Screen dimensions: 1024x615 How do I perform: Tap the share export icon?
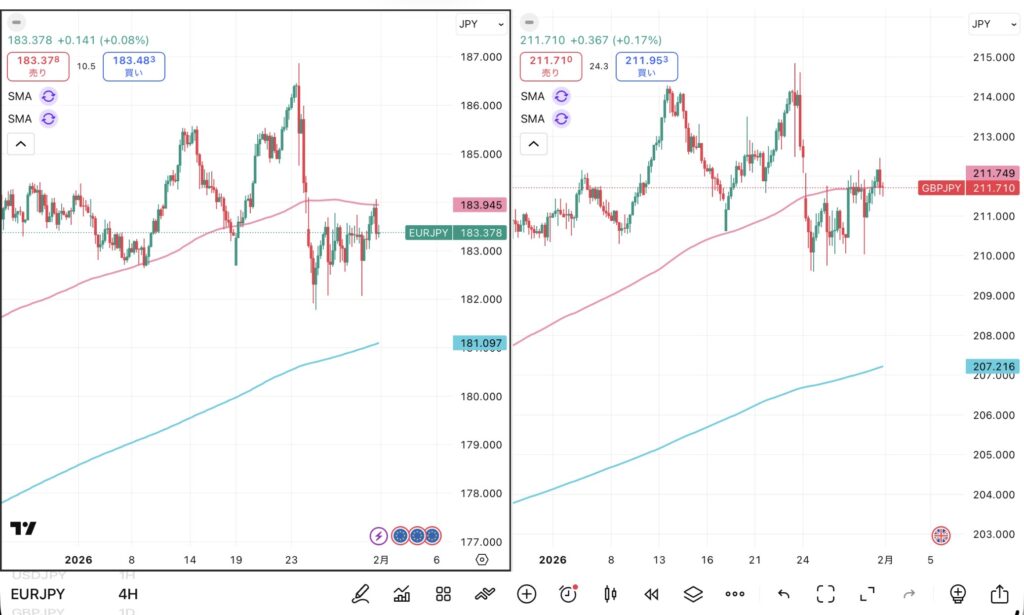999,594
